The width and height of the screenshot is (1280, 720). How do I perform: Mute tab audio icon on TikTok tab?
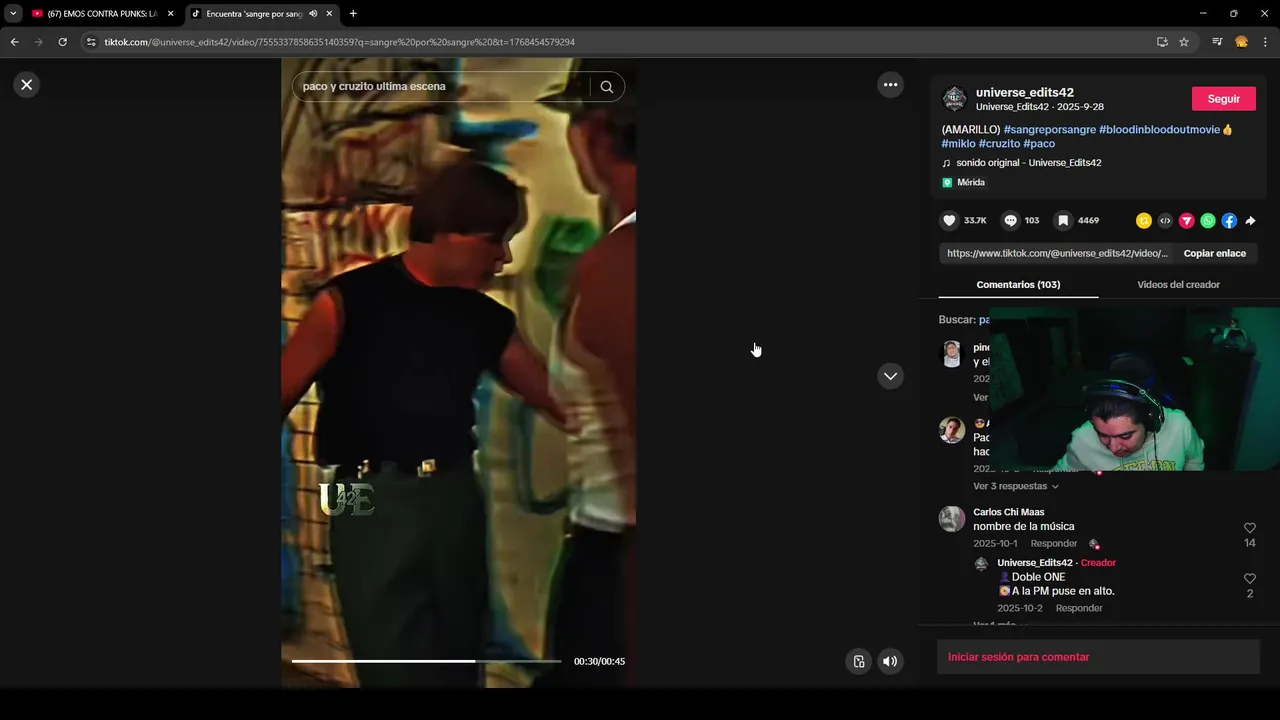coord(314,14)
